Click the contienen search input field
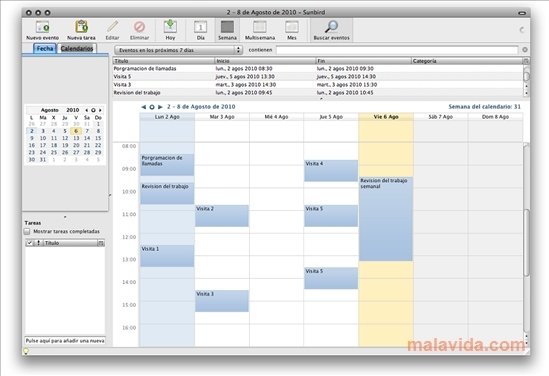The height and width of the screenshot is (376, 549). click(x=397, y=50)
